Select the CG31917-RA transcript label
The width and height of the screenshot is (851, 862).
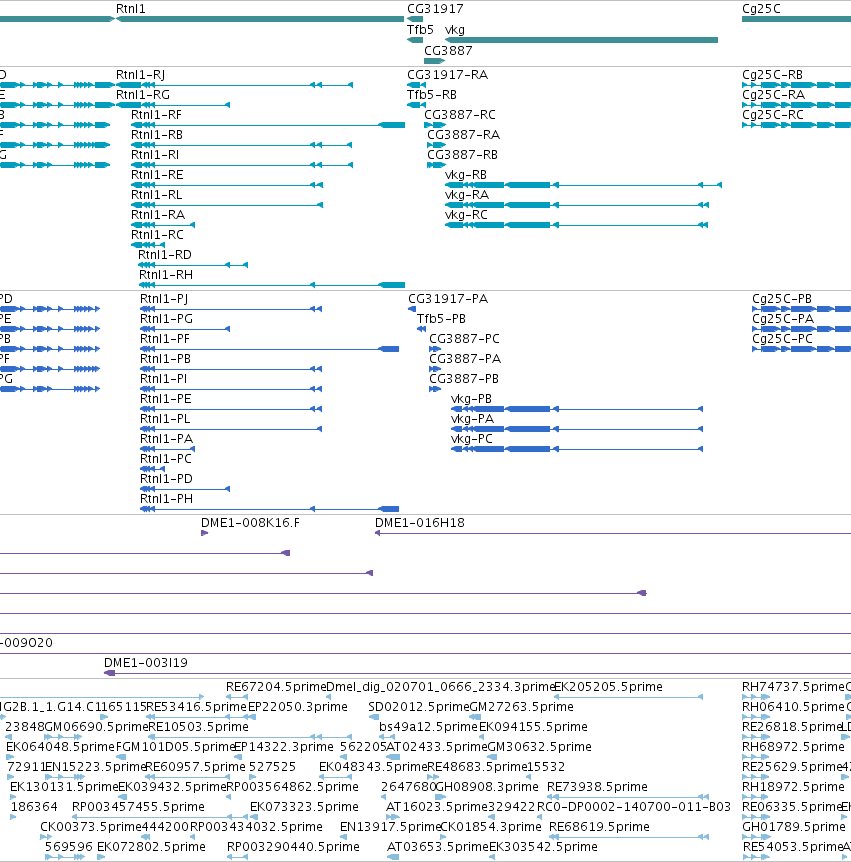pyautogui.click(x=447, y=75)
